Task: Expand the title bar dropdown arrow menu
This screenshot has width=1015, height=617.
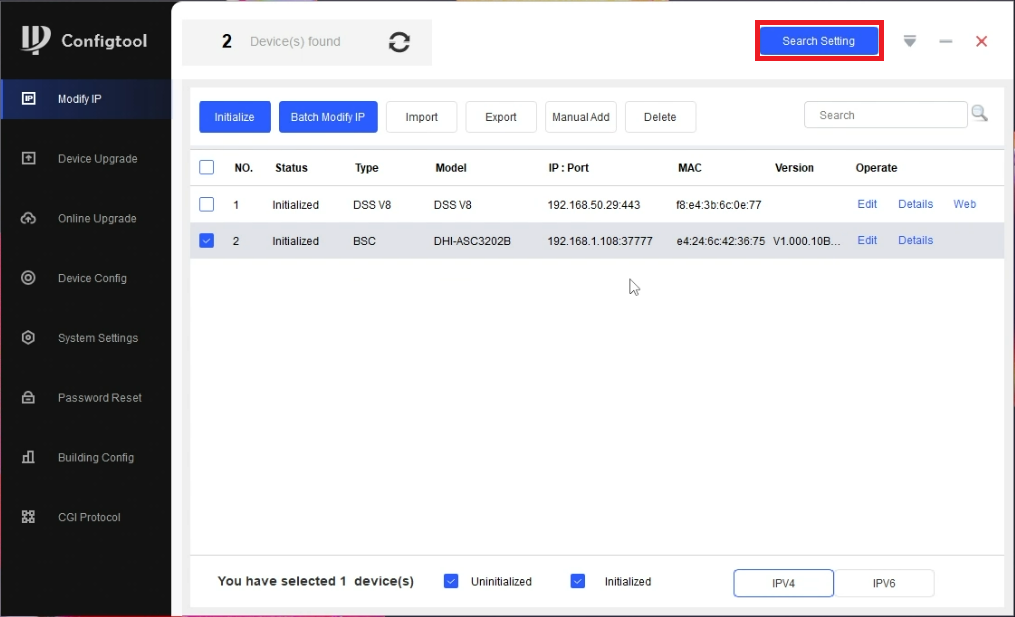Action: pyautogui.click(x=909, y=41)
